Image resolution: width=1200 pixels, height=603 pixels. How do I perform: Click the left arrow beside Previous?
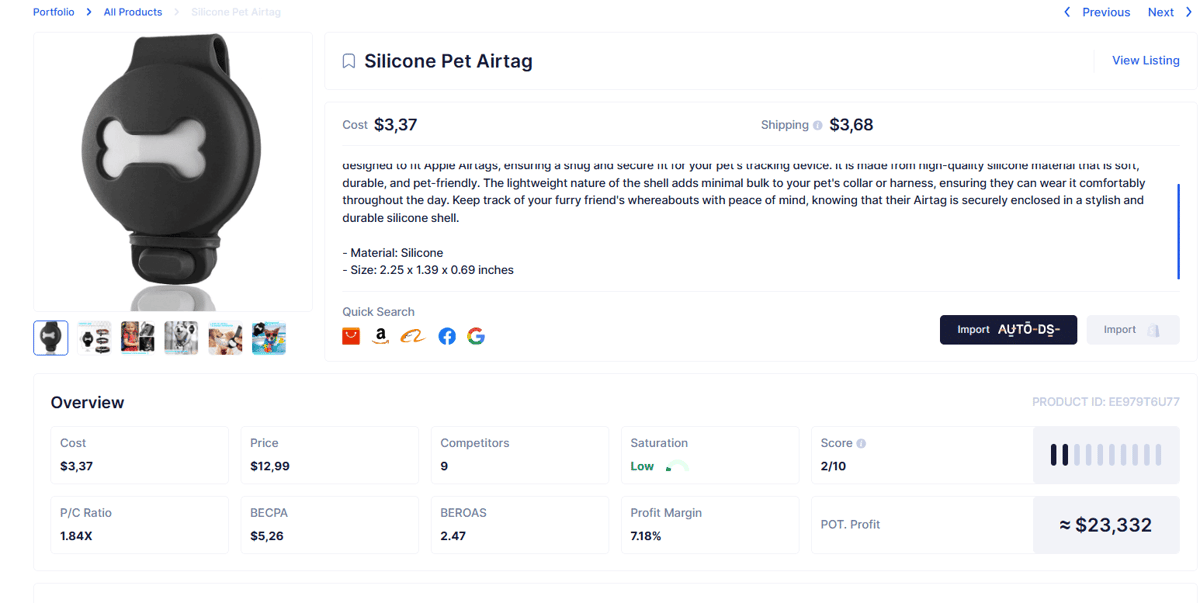(1067, 12)
